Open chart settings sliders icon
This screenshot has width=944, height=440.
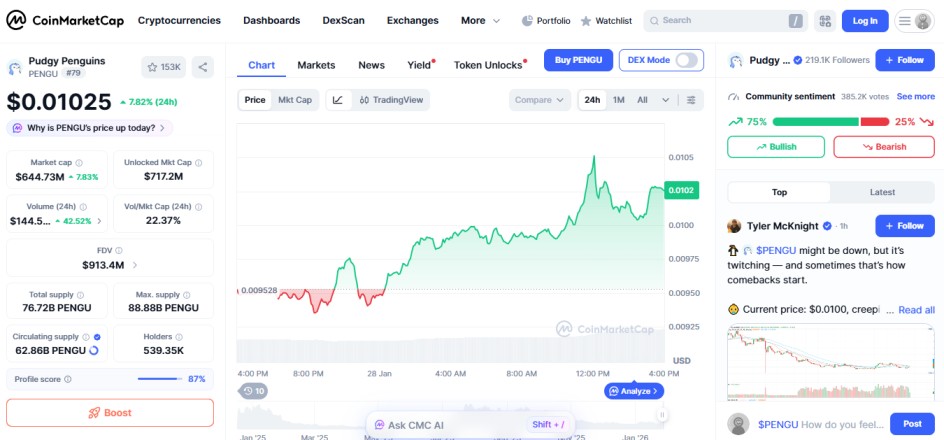point(691,100)
